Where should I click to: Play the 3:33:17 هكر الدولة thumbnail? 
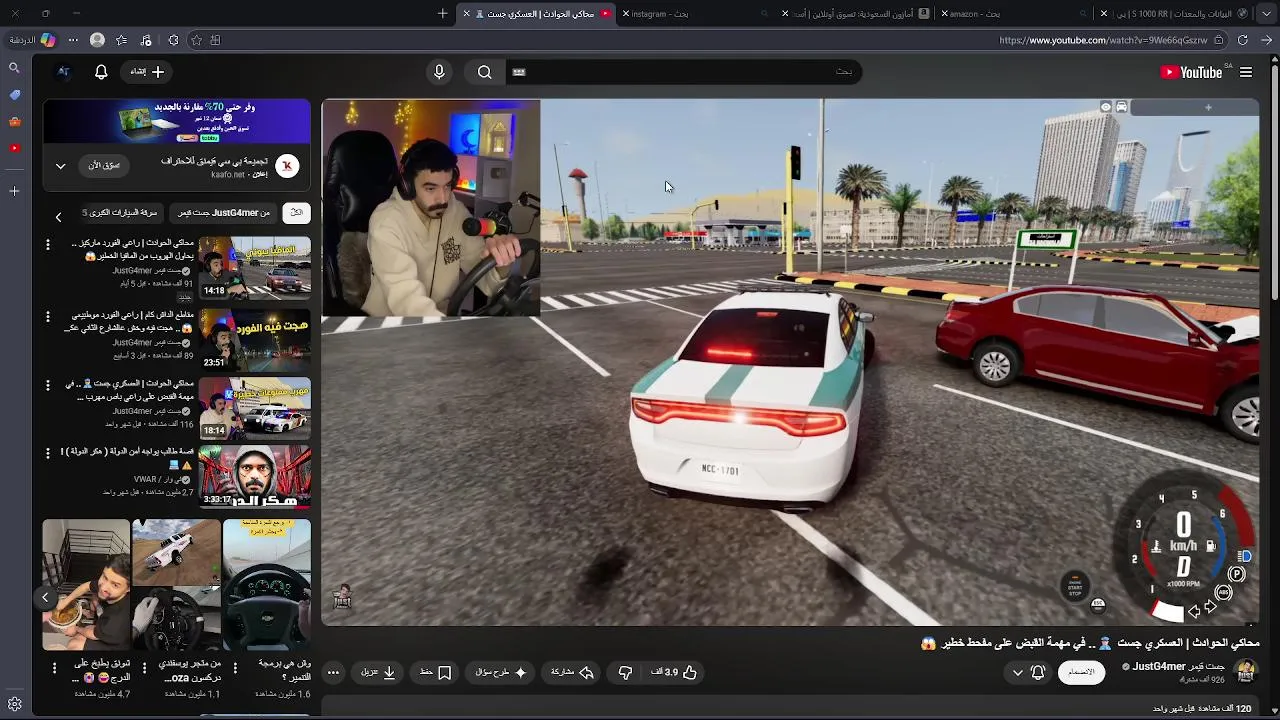254,477
